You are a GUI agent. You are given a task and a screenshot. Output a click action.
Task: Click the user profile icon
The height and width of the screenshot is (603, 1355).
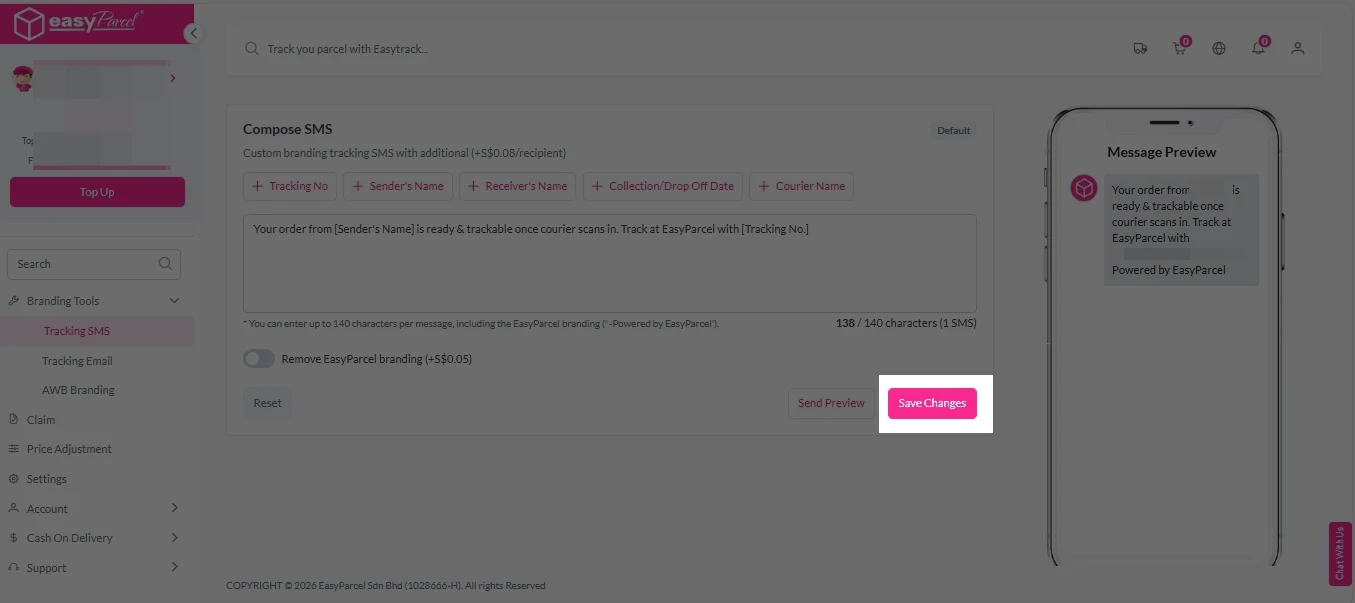point(1298,48)
